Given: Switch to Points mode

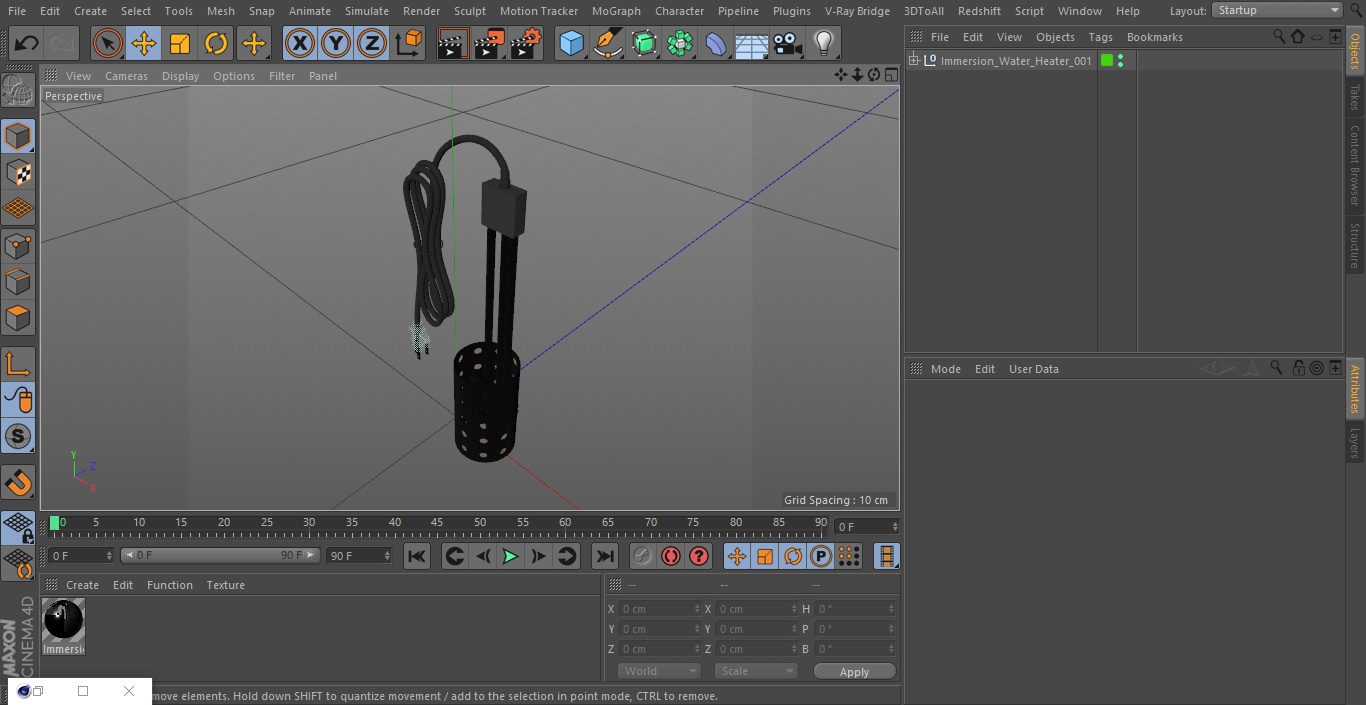Looking at the screenshot, I should [18, 246].
